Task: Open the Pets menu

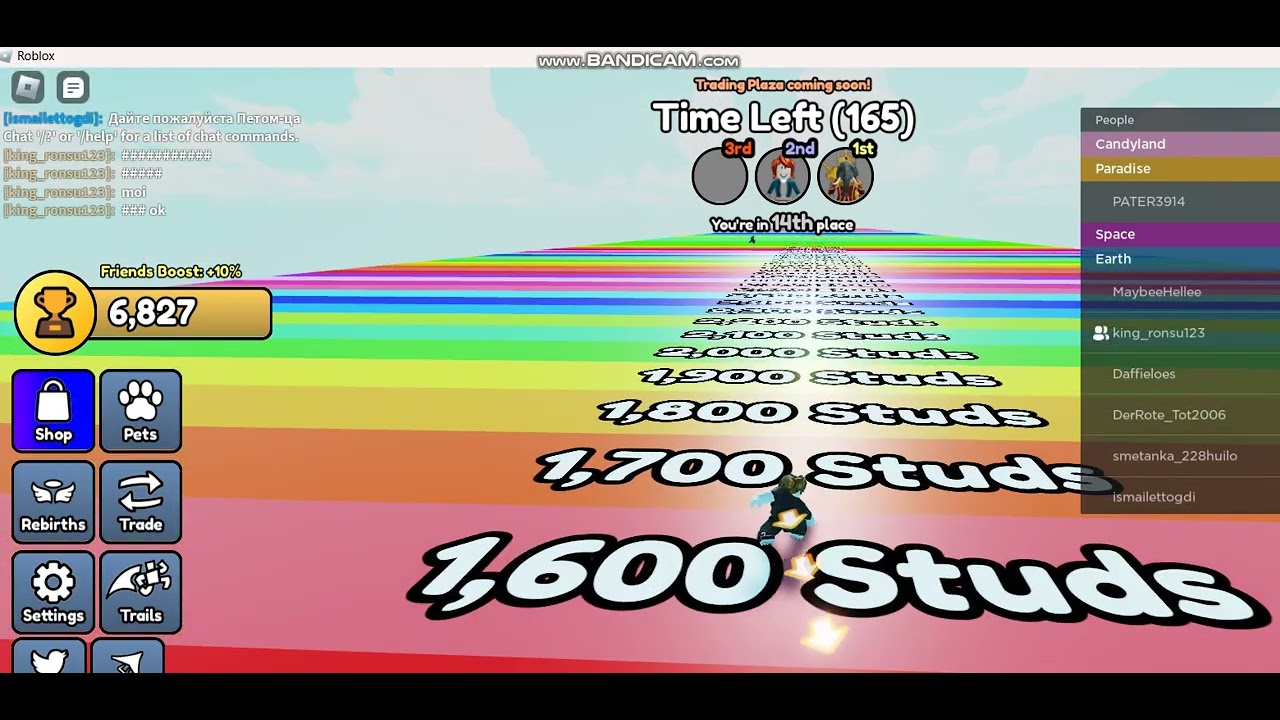Action: pos(140,411)
